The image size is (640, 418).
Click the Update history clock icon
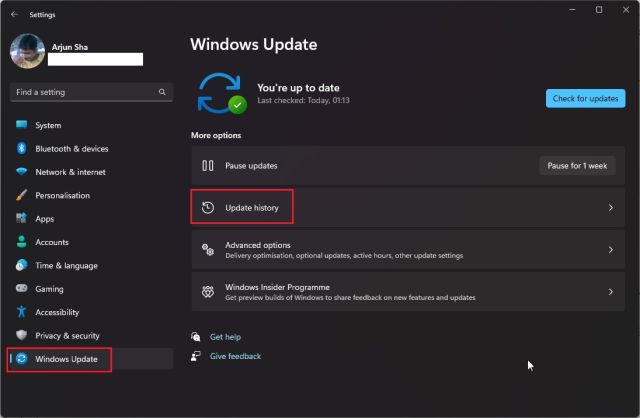(x=208, y=208)
